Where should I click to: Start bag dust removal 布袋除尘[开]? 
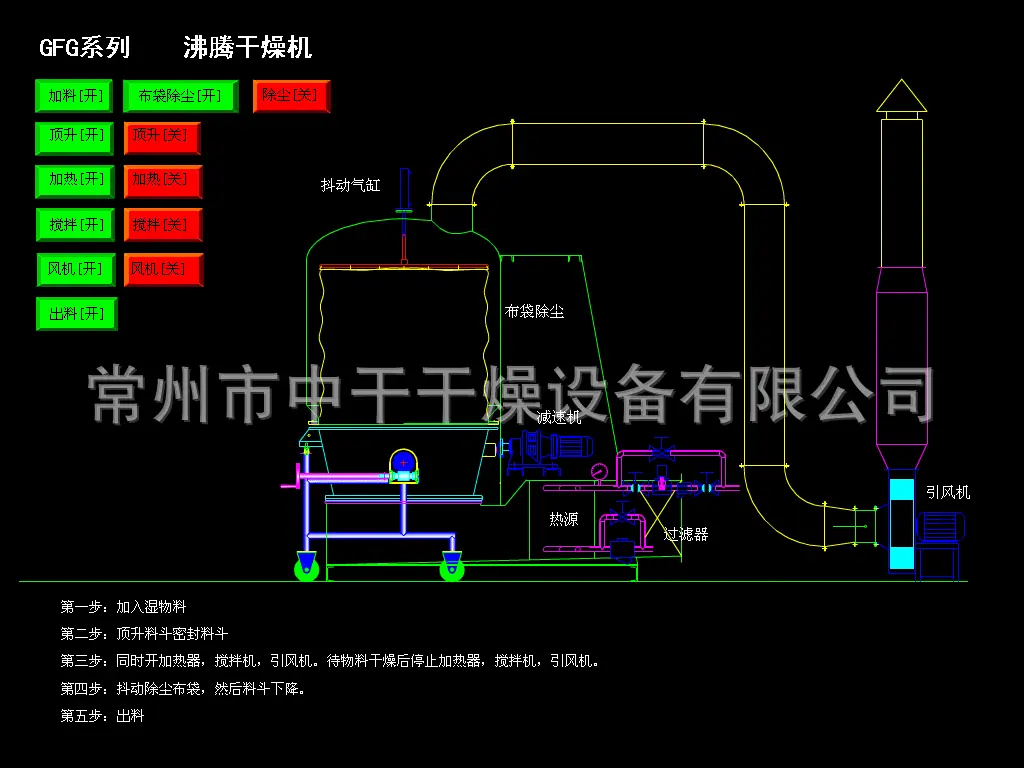click(180, 96)
